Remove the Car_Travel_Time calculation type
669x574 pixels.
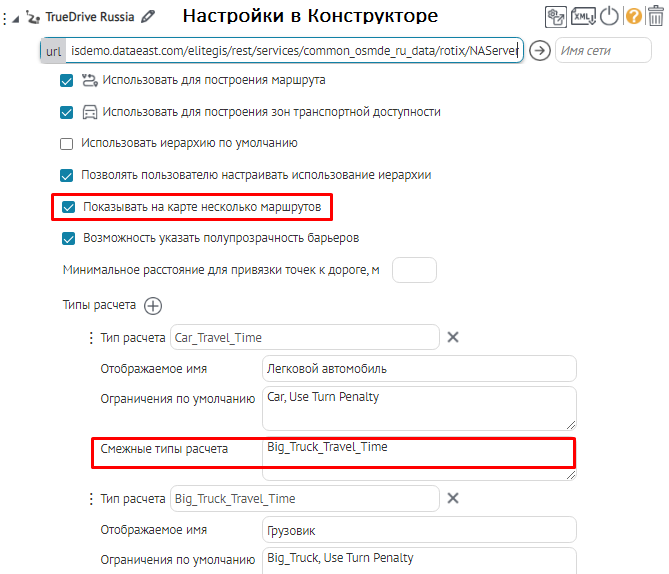click(x=453, y=337)
